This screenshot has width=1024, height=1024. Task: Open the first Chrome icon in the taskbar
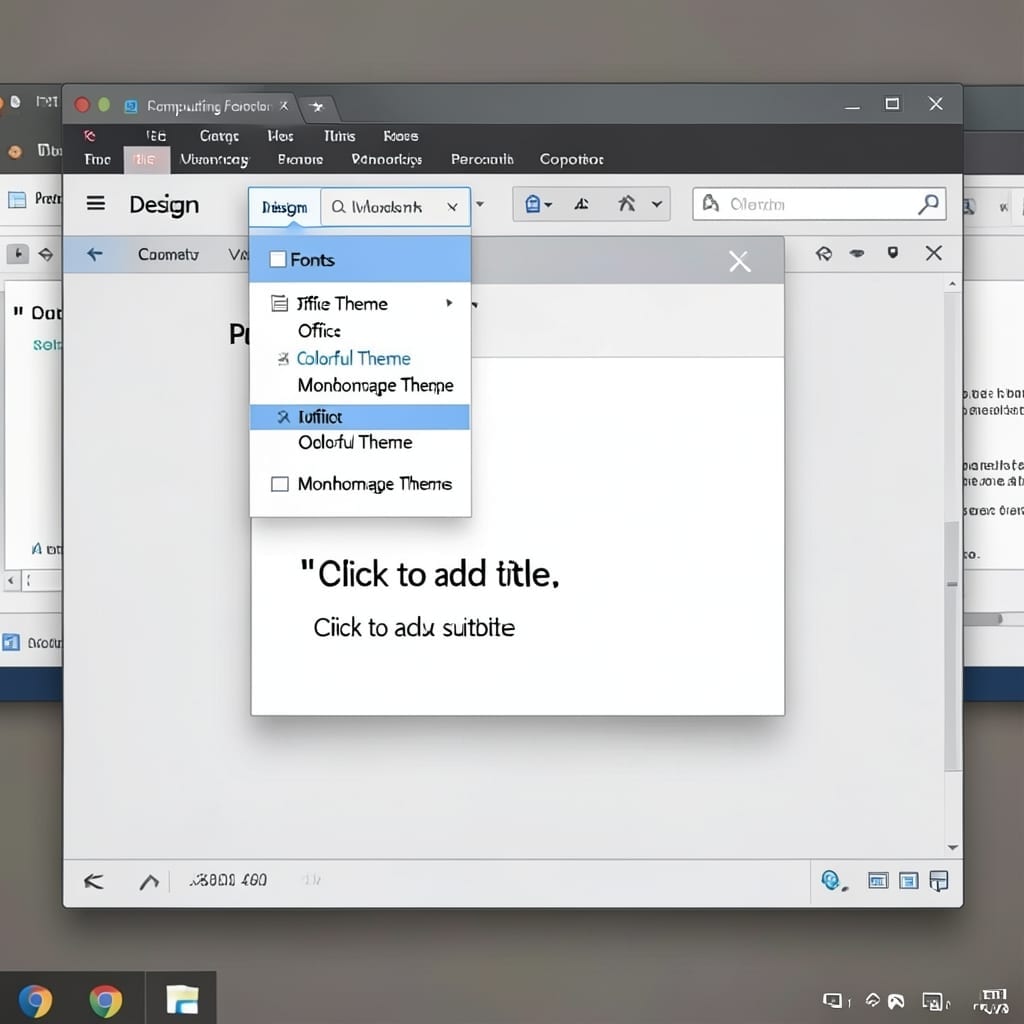tap(35, 1000)
